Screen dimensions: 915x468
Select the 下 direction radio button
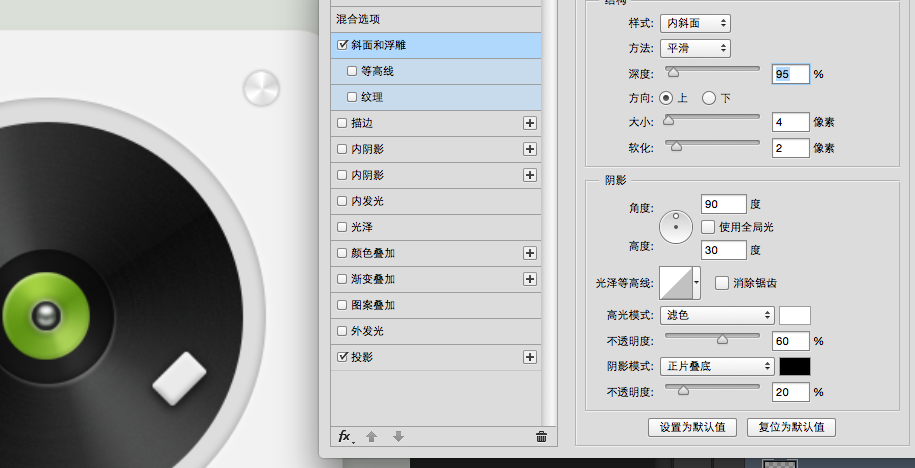[709, 98]
